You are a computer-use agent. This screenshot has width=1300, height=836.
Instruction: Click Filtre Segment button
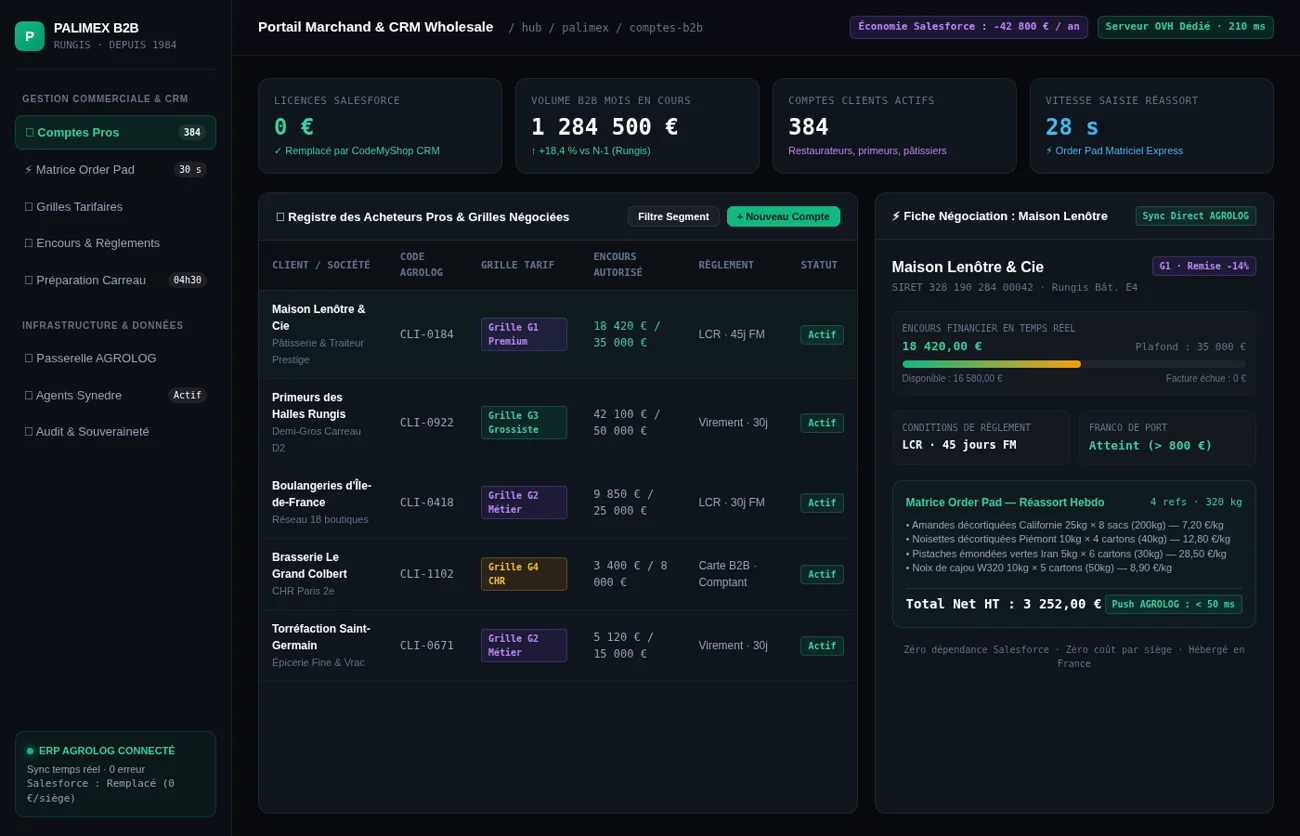[673, 216]
